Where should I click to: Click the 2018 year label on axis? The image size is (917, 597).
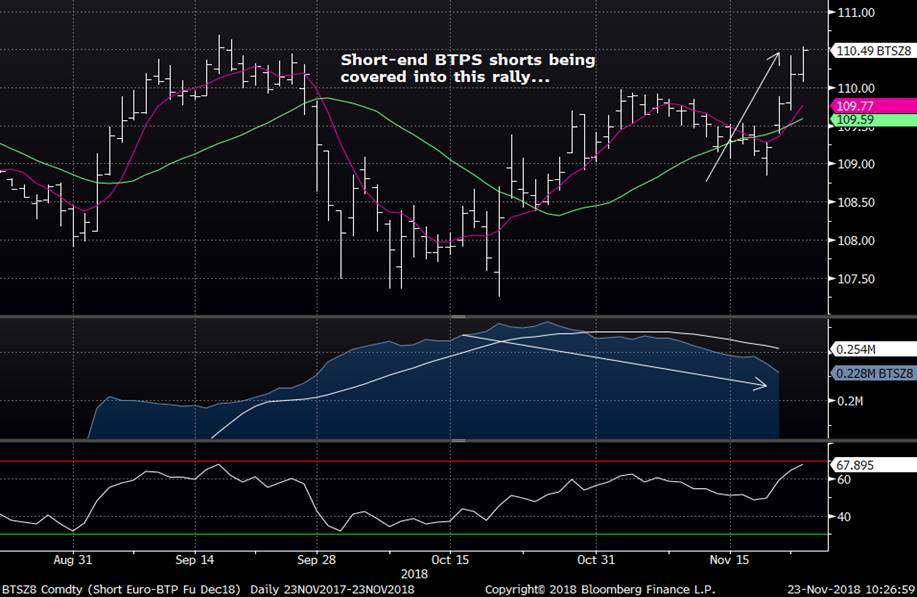414,574
